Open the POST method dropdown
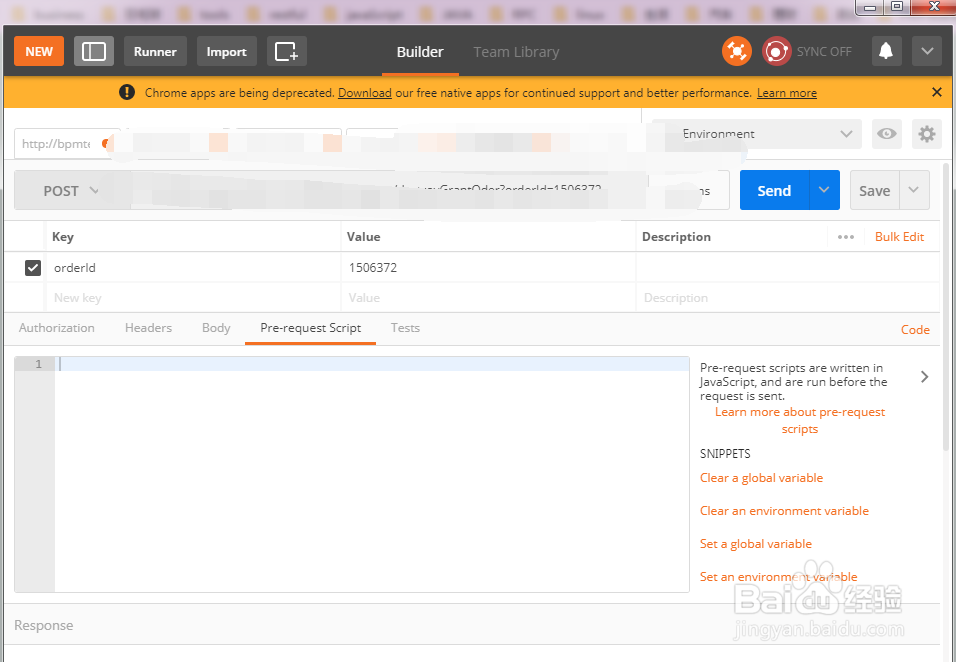 click(71, 191)
